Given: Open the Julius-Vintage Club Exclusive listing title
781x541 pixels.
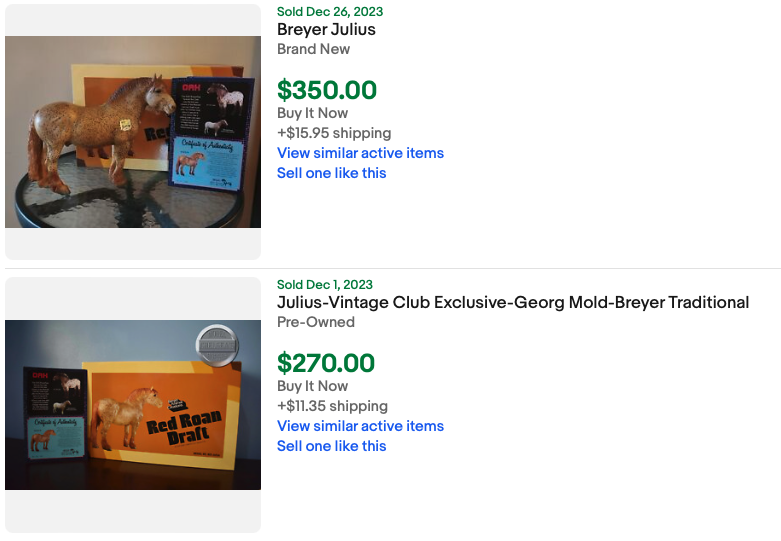Looking at the screenshot, I should coord(513,302).
